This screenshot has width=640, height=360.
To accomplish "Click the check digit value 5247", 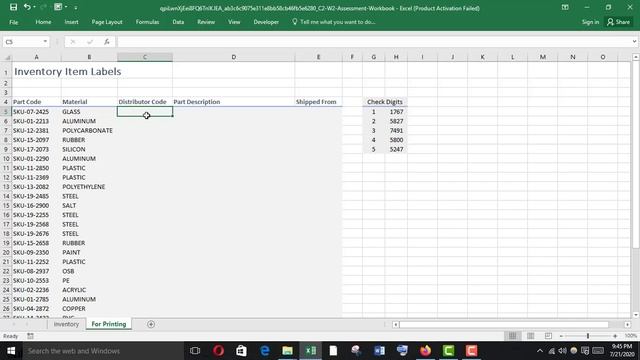I will [x=396, y=149].
